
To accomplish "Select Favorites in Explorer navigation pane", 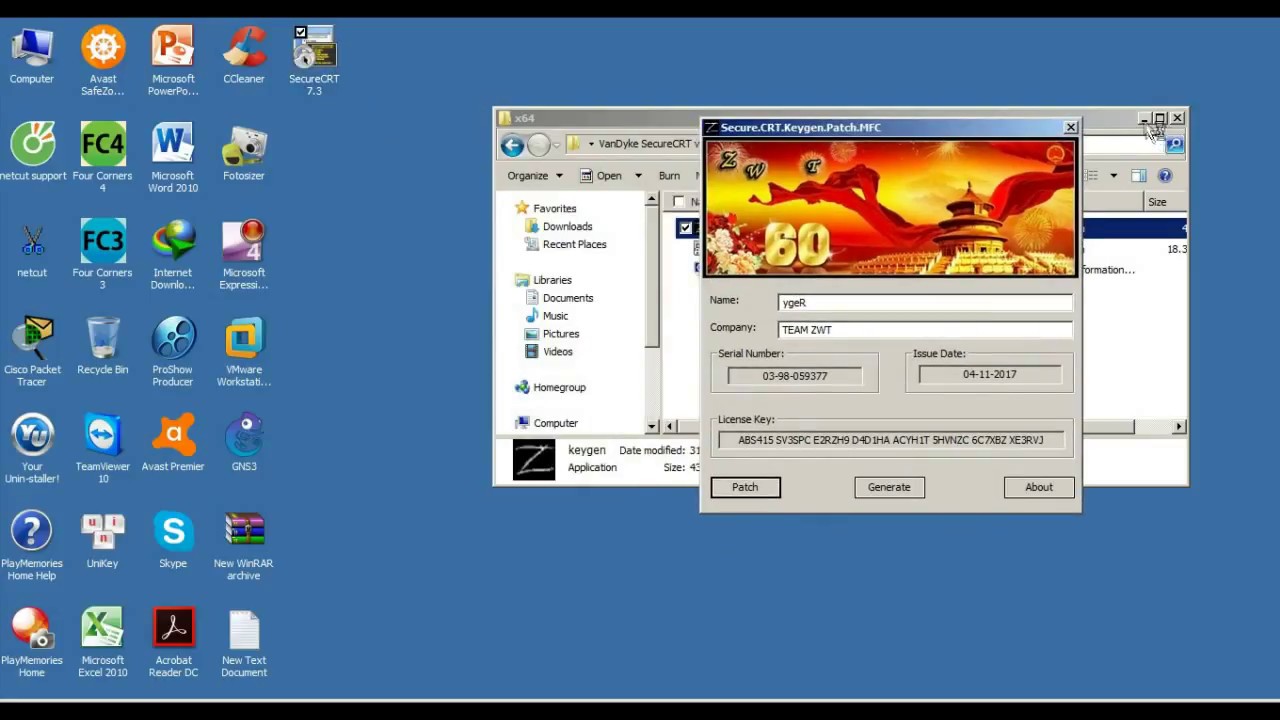I will click(546, 208).
